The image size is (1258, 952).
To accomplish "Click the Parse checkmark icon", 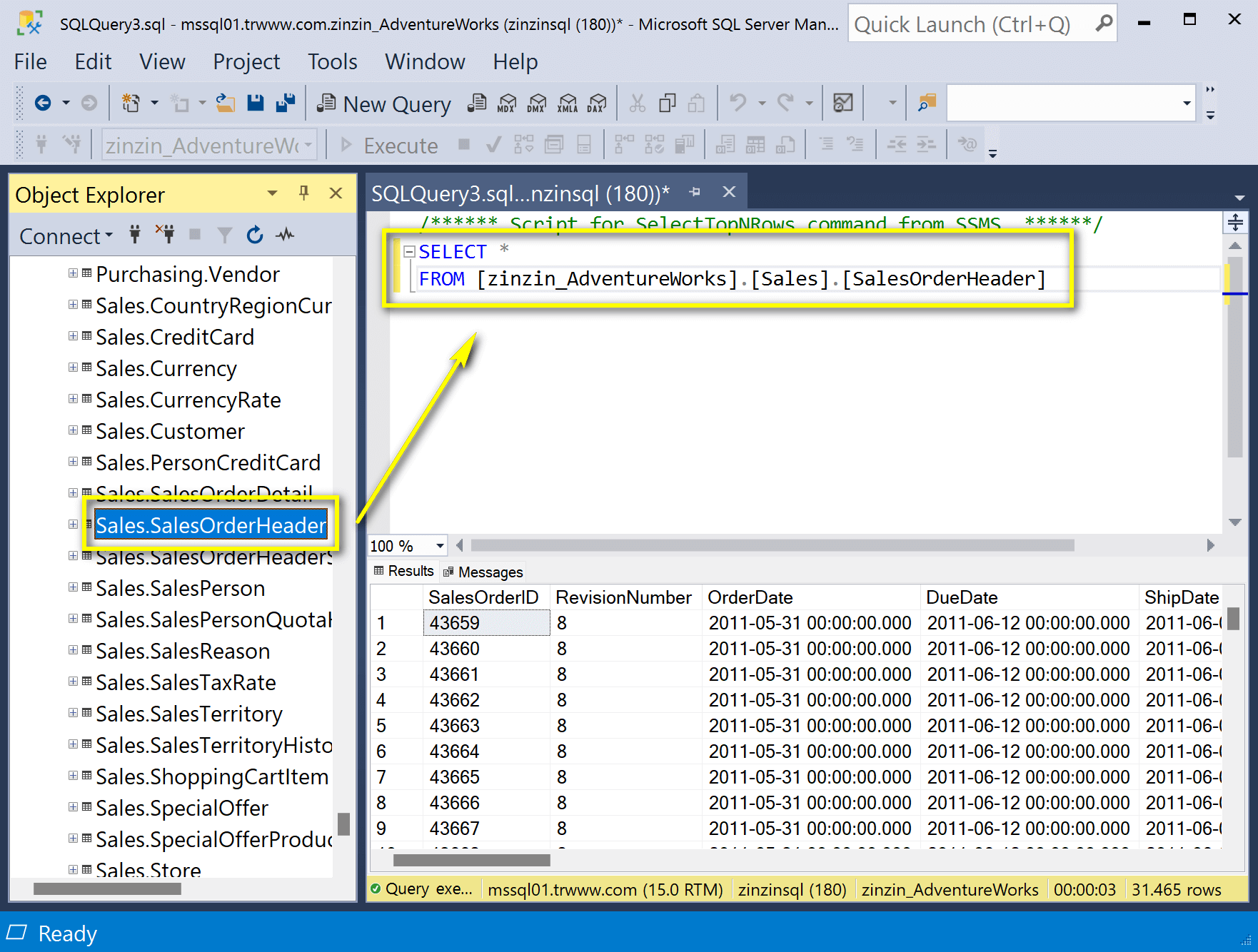I will [493, 146].
